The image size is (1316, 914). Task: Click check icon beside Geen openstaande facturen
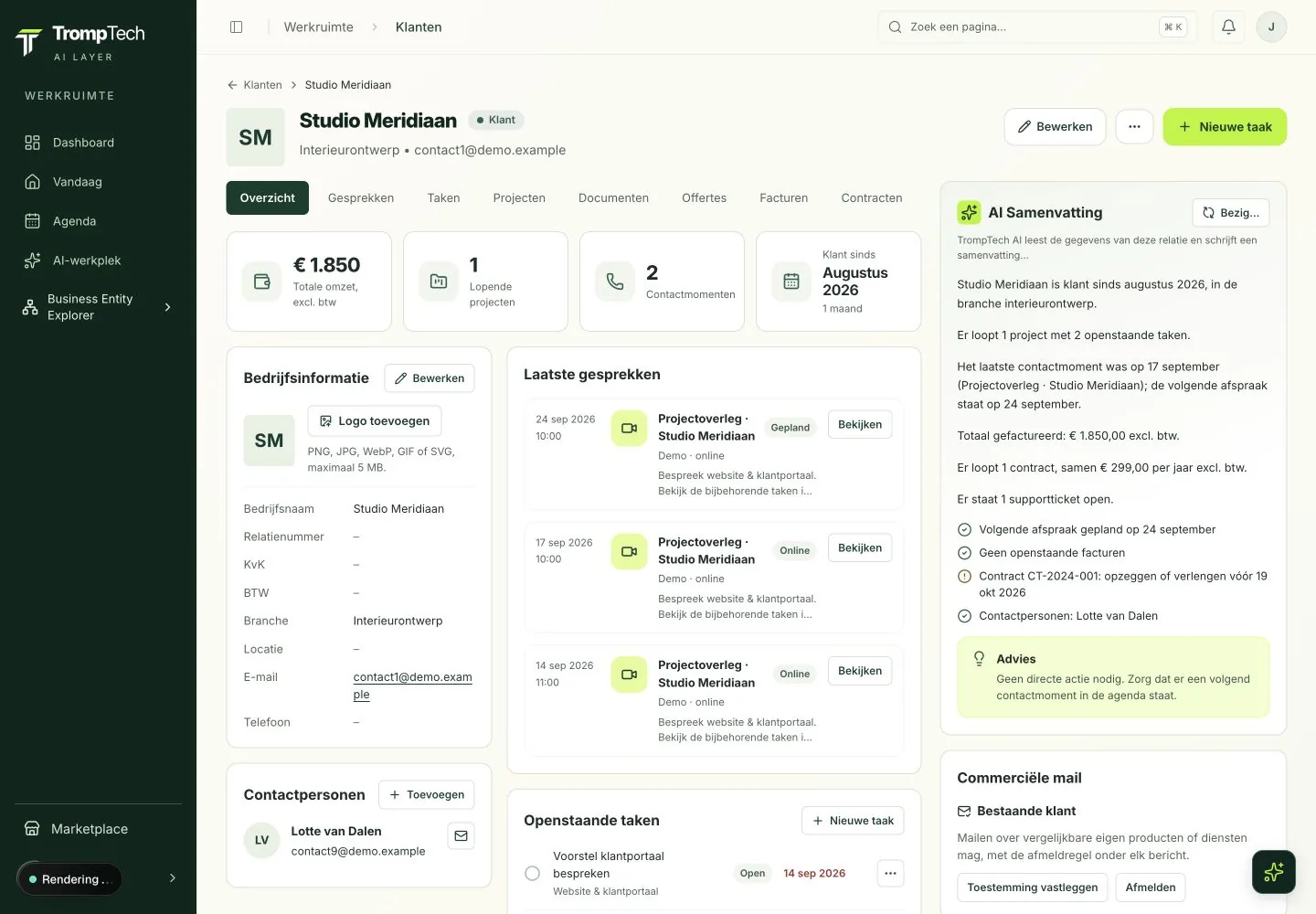(x=964, y=553)
